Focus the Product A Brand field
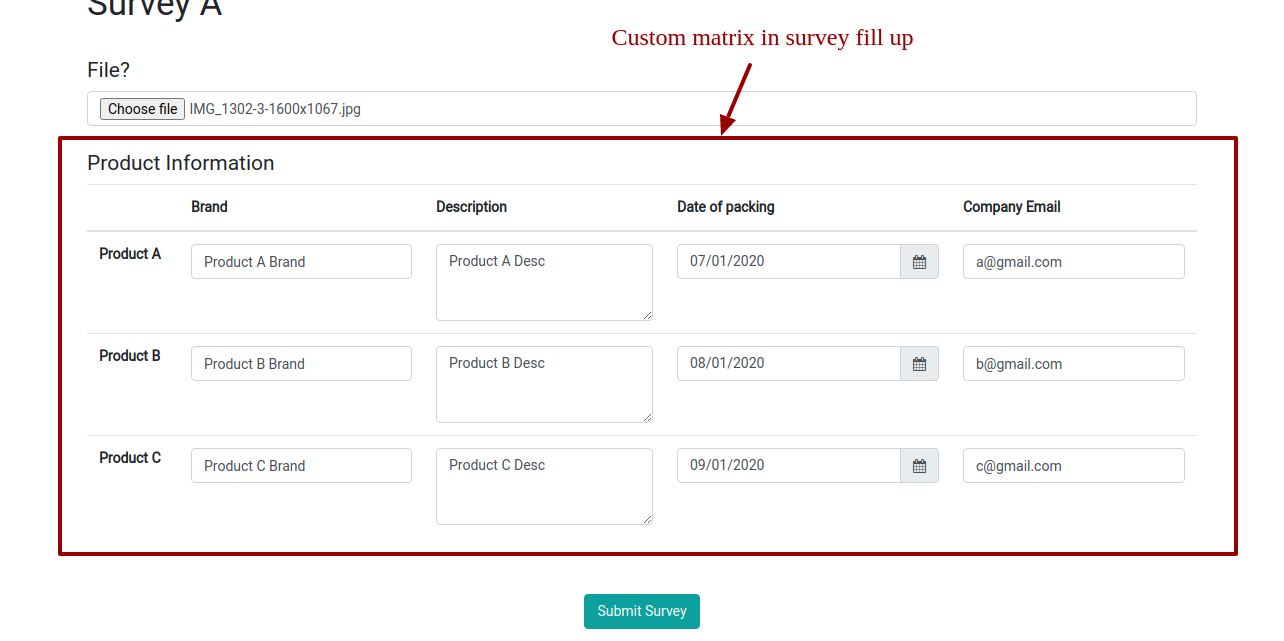This screenshot has width=1284, height=641. (x=301, y=262)
